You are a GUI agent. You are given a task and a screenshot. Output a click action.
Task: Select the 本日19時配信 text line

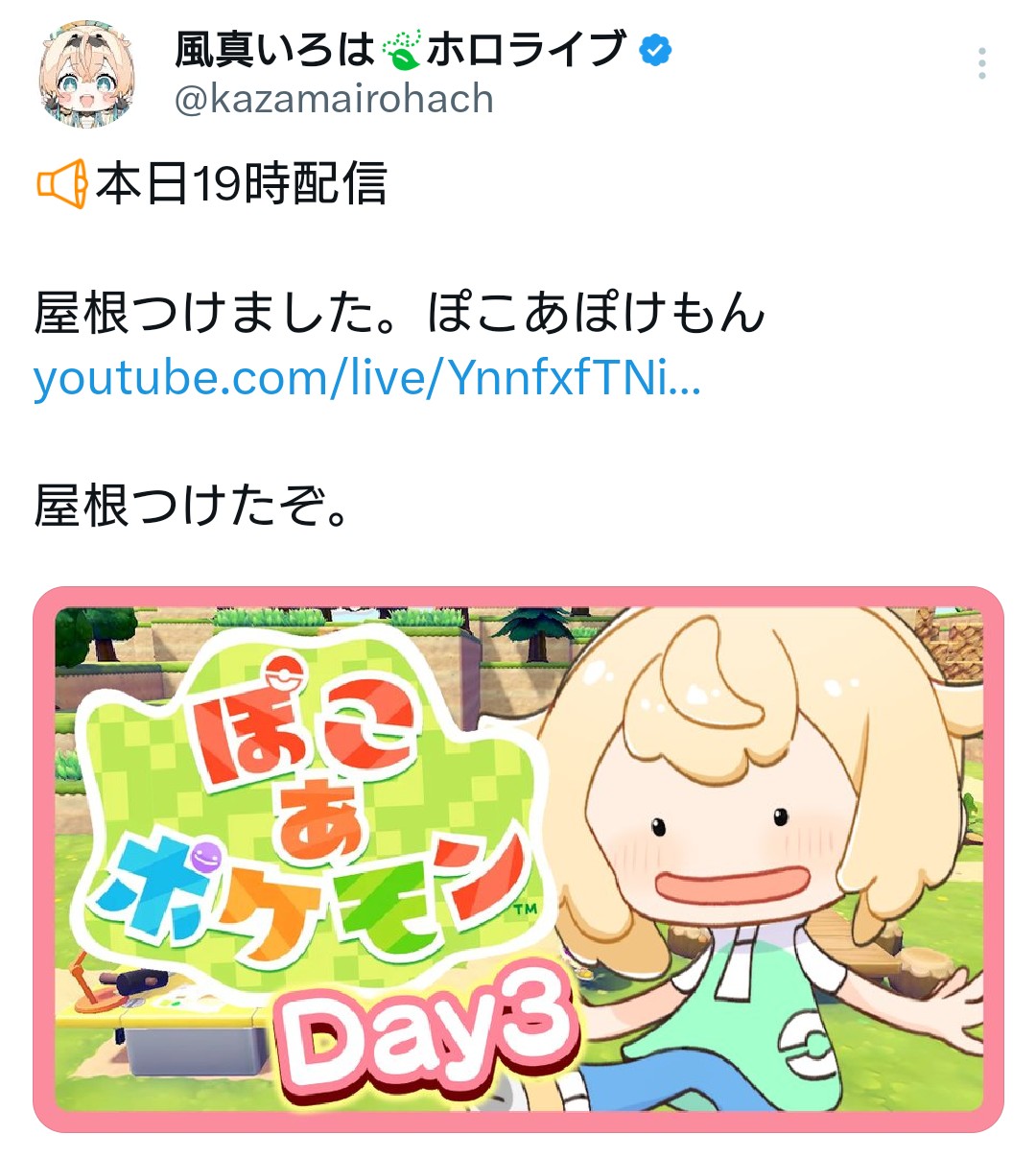240,183
